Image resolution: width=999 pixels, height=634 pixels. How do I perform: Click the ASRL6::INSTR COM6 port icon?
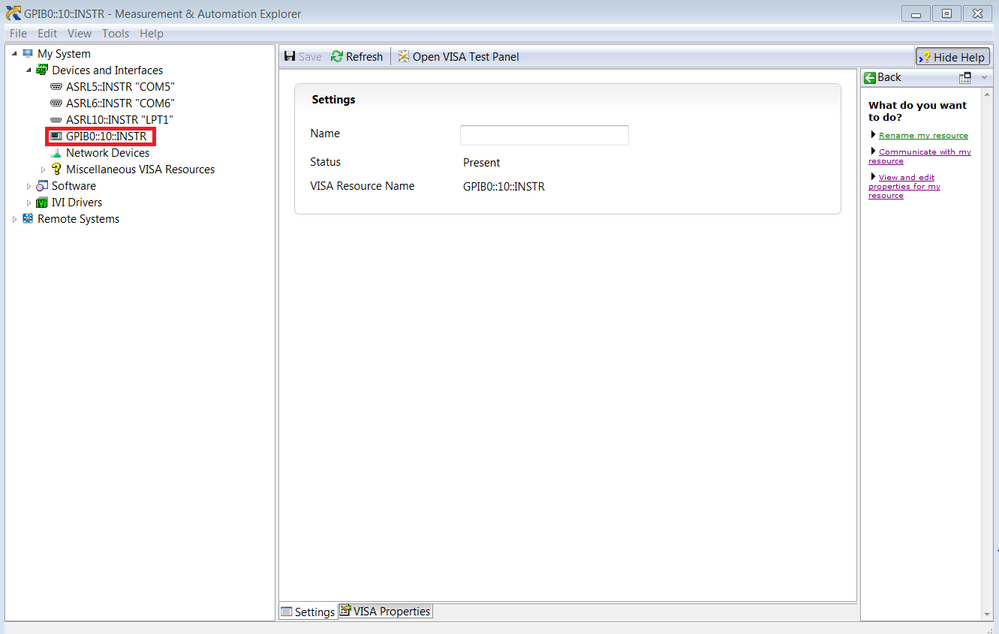tap(56, 103)
